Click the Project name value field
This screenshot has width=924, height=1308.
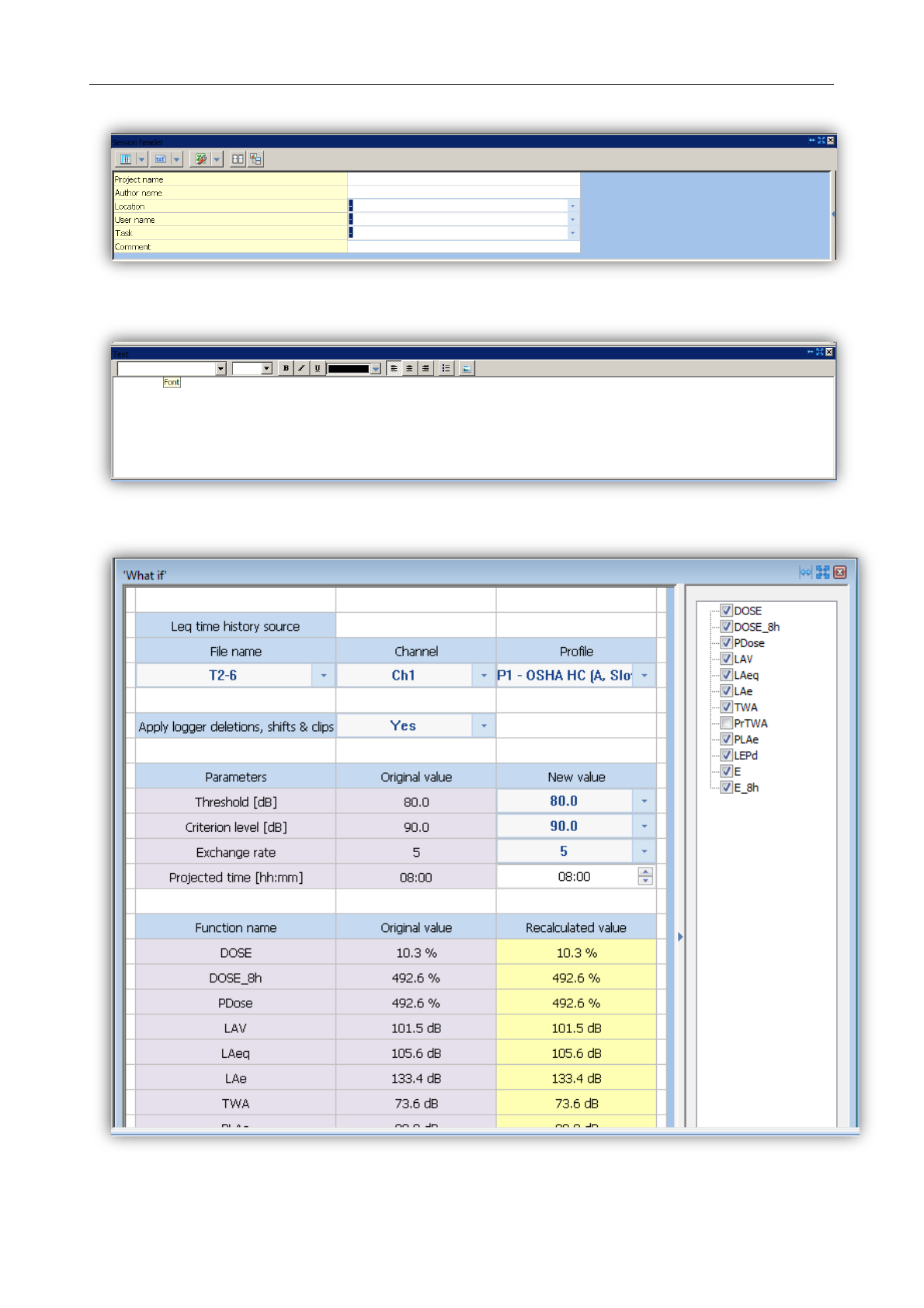(x=464, y=179)
